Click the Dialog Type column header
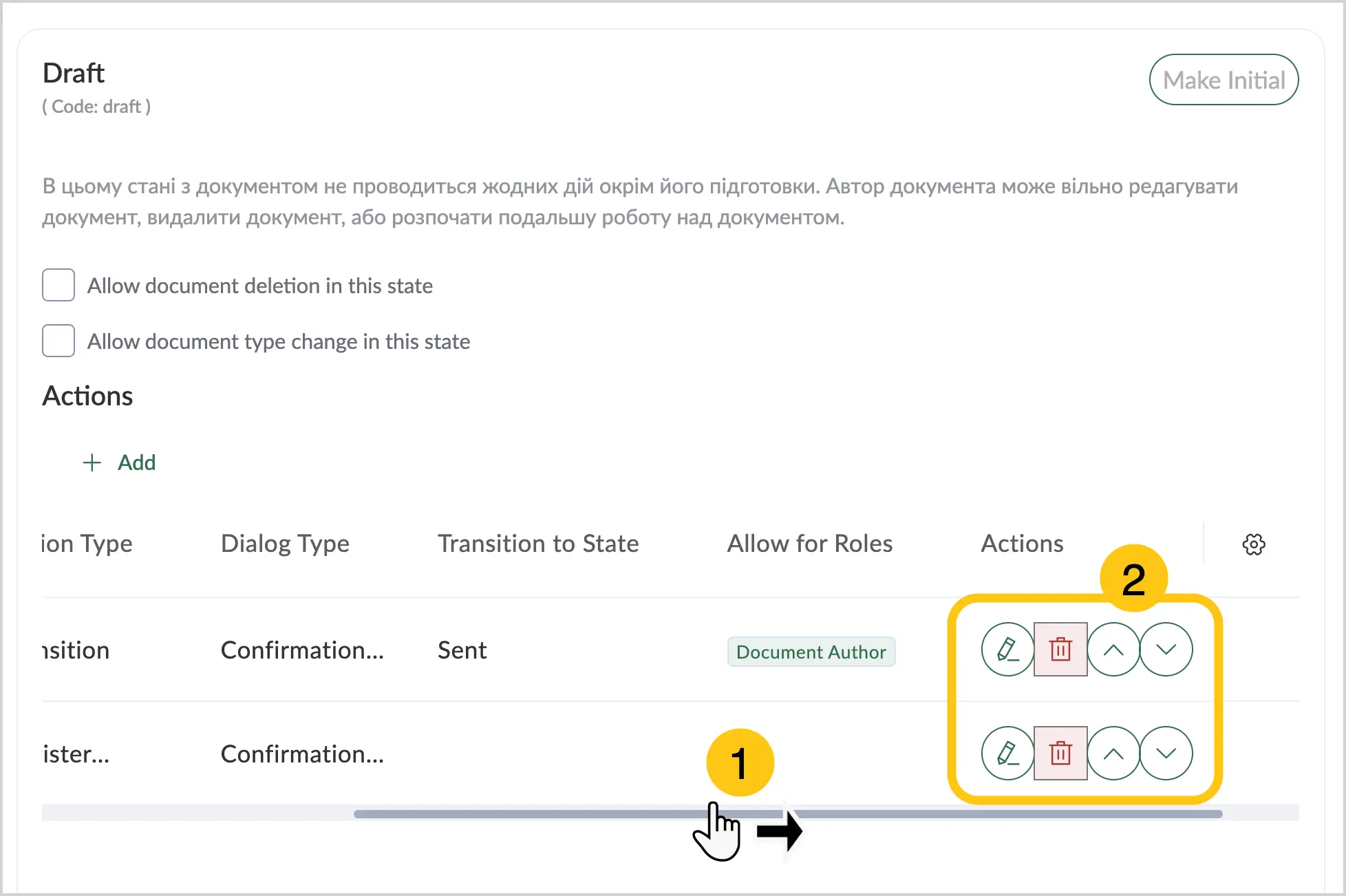Image resolution: width=1346 pixels, height=896 pixels. coord(285,544)
